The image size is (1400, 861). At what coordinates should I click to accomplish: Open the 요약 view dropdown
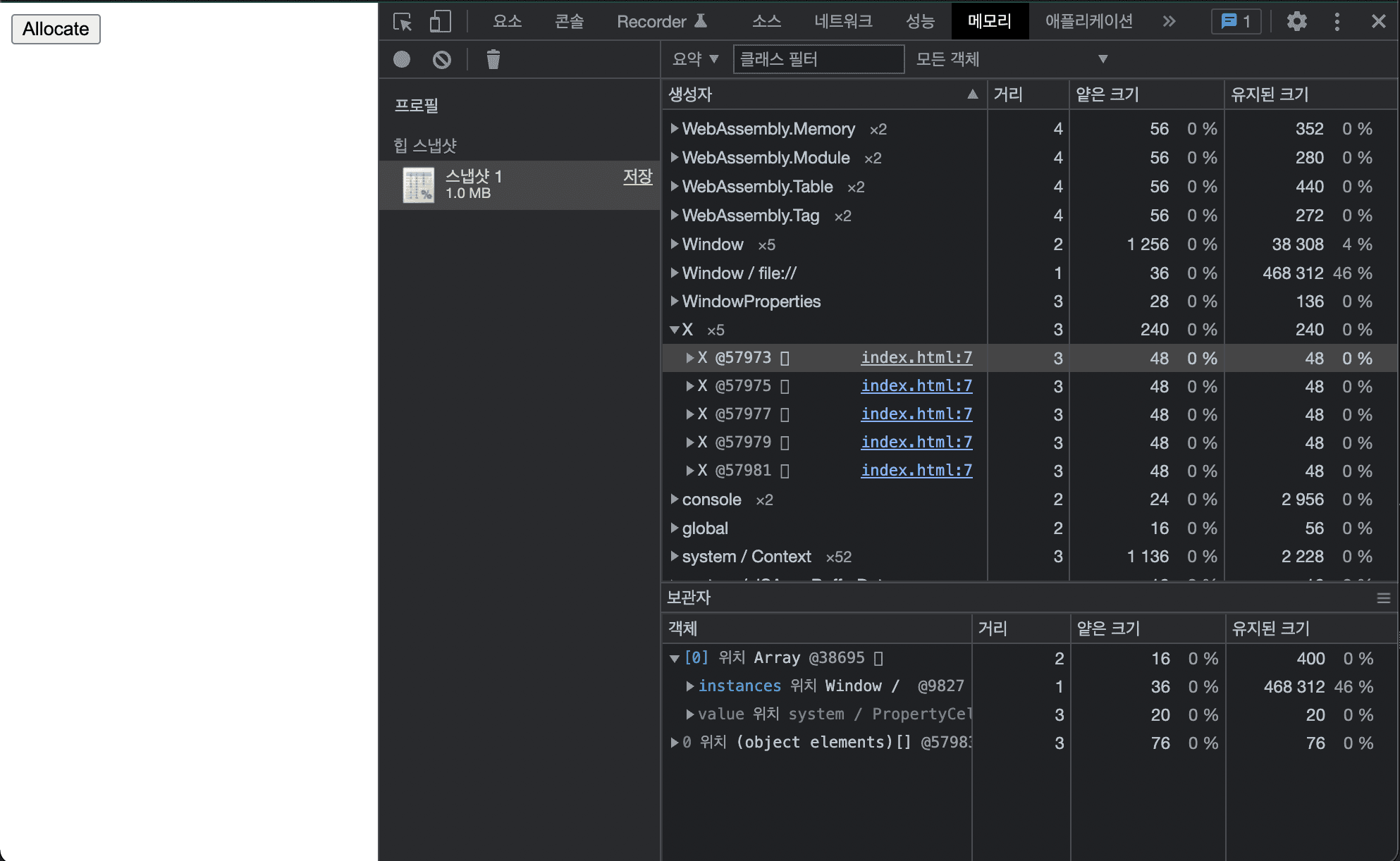695,59
